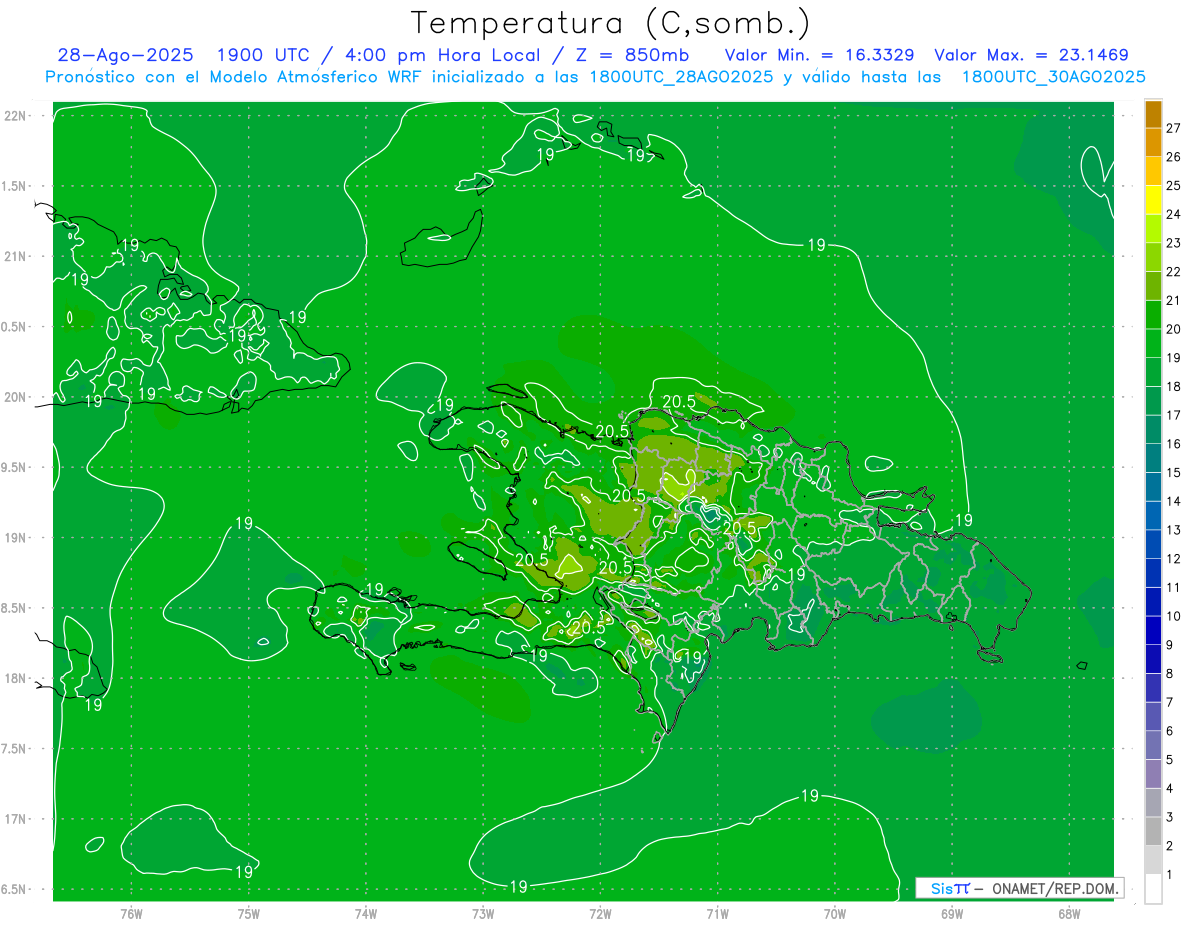The image size is (1200, 927).
Task: Click the "69W" longitude axis label
Action: point(952,913)
